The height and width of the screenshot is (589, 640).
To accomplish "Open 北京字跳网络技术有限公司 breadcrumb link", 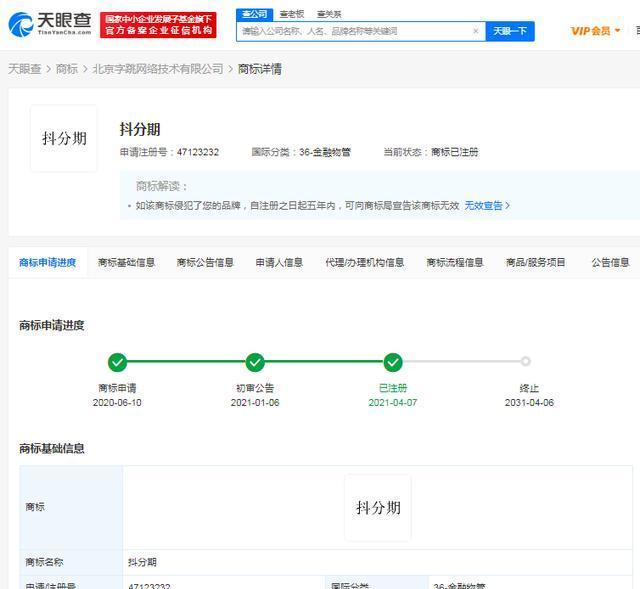I will coord(158,69).
